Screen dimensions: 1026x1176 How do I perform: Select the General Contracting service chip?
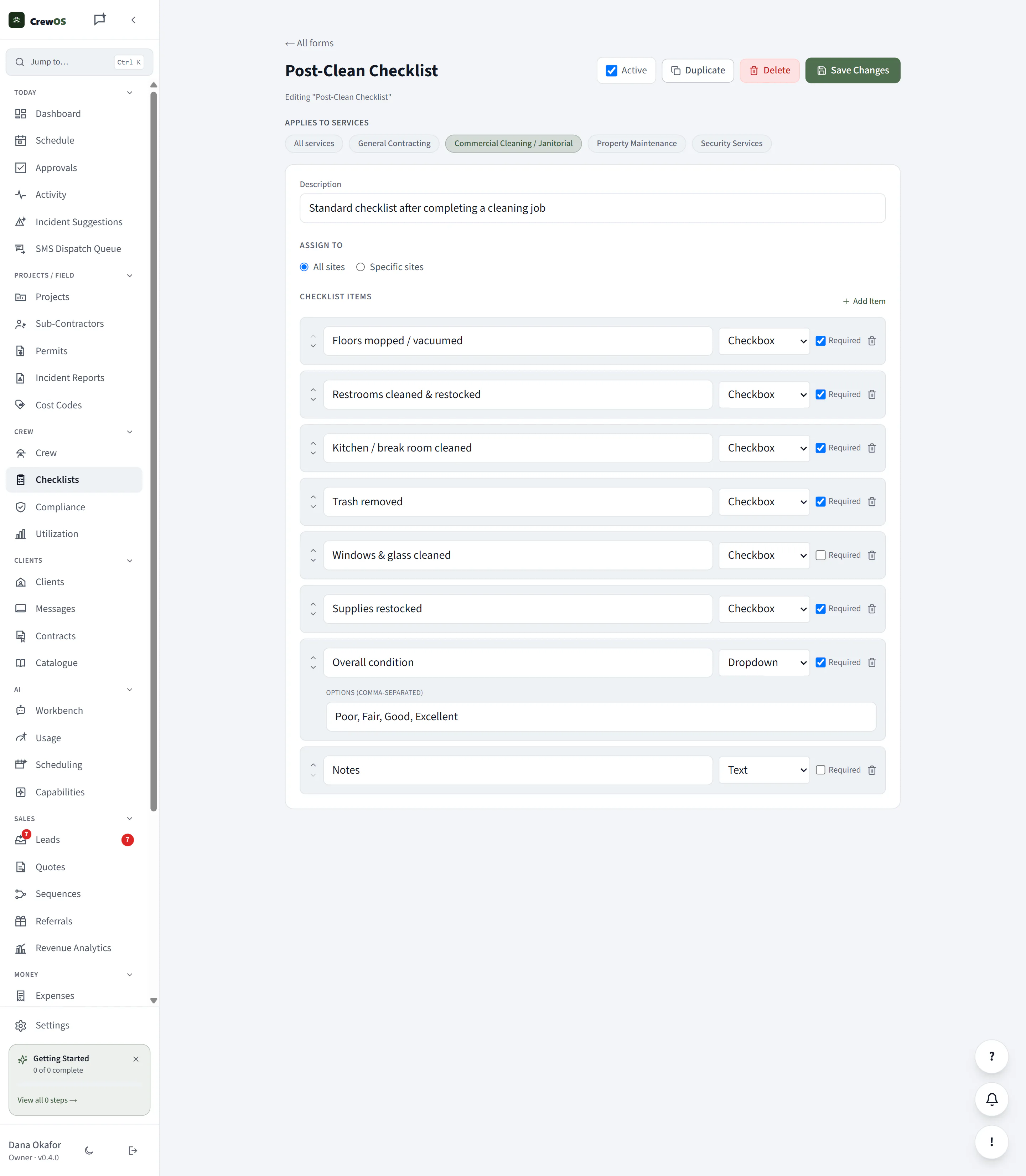click(x=394, y=144)
